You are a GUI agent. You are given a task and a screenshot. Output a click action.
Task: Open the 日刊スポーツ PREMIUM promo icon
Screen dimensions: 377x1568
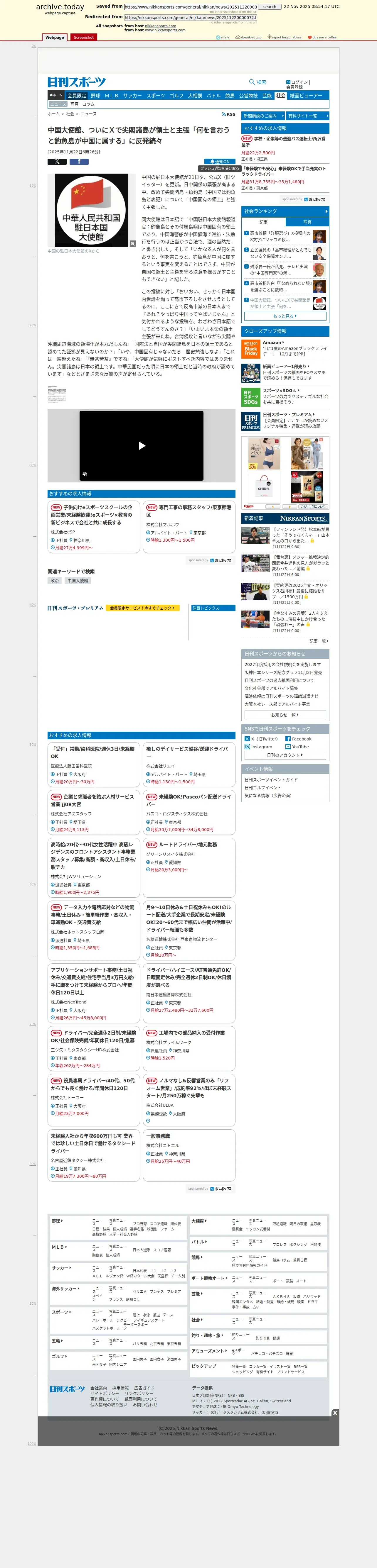[251, 421]
